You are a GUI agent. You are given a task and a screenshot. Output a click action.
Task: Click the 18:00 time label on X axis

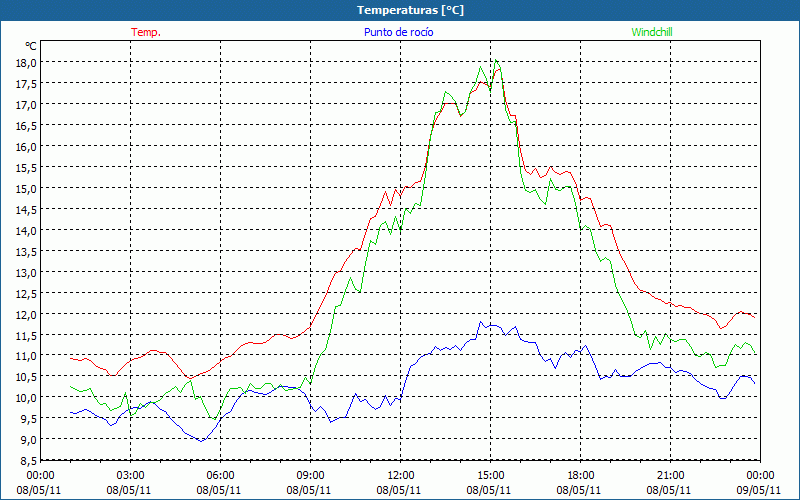coord(581,476)
